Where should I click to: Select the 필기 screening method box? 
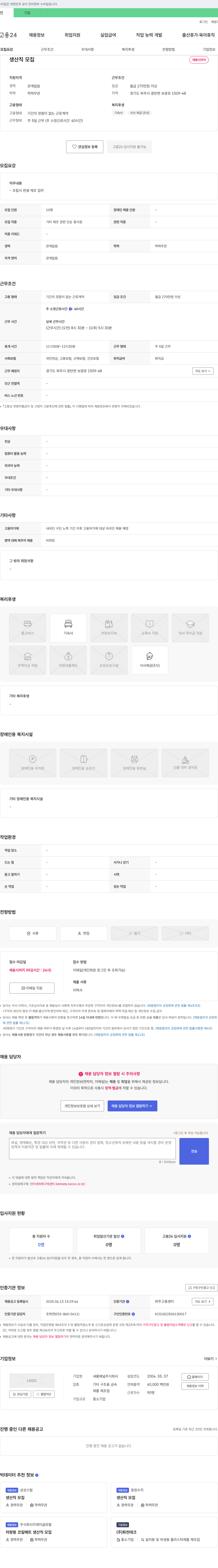pos(134,933)
